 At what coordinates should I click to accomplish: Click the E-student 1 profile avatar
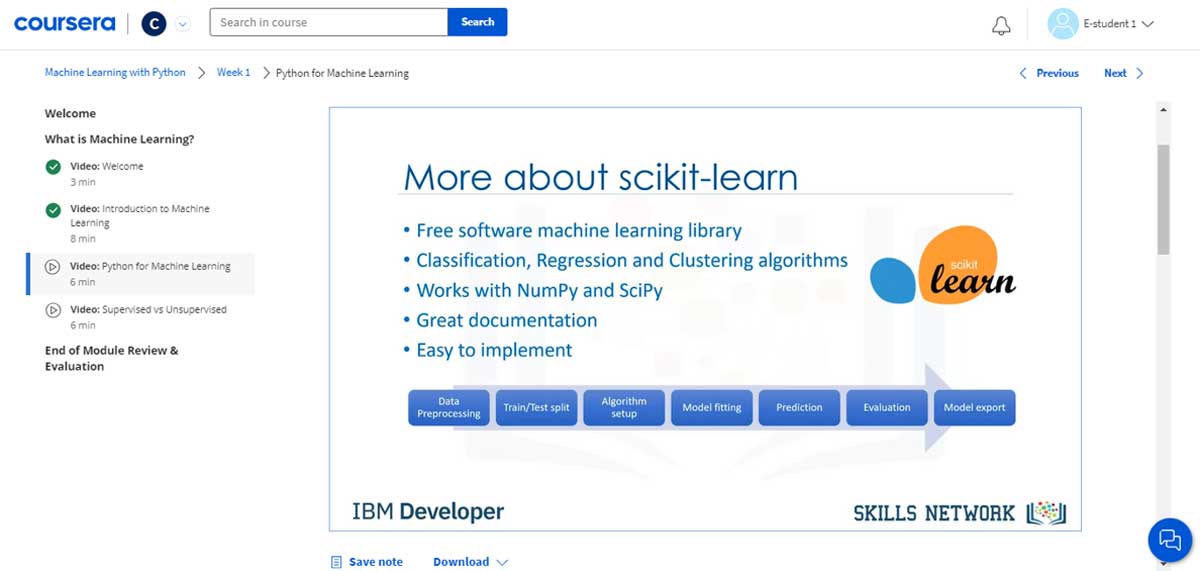tap(1062, 24)
